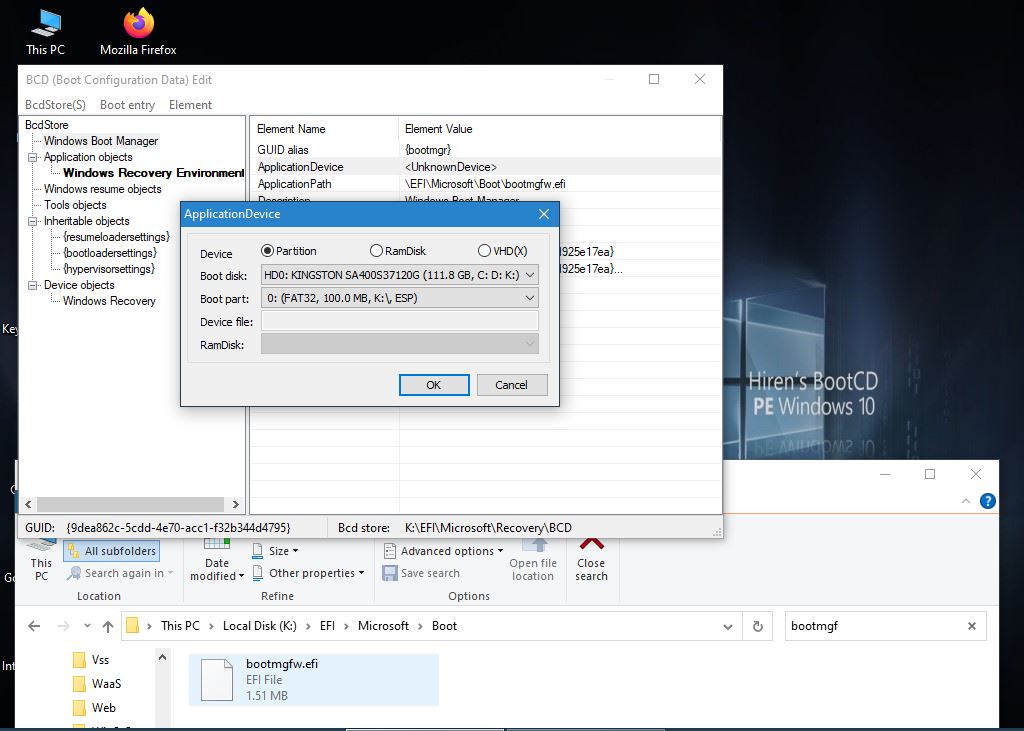This screenshot has width=1024, height=731.
Task: Click the refresh icon beside address bar
Action: point(758,626)
